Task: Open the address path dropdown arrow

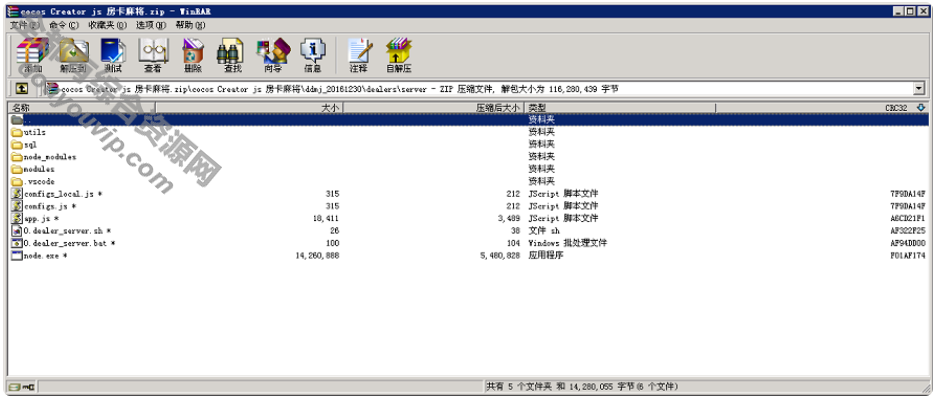Action: pos(919,88)
